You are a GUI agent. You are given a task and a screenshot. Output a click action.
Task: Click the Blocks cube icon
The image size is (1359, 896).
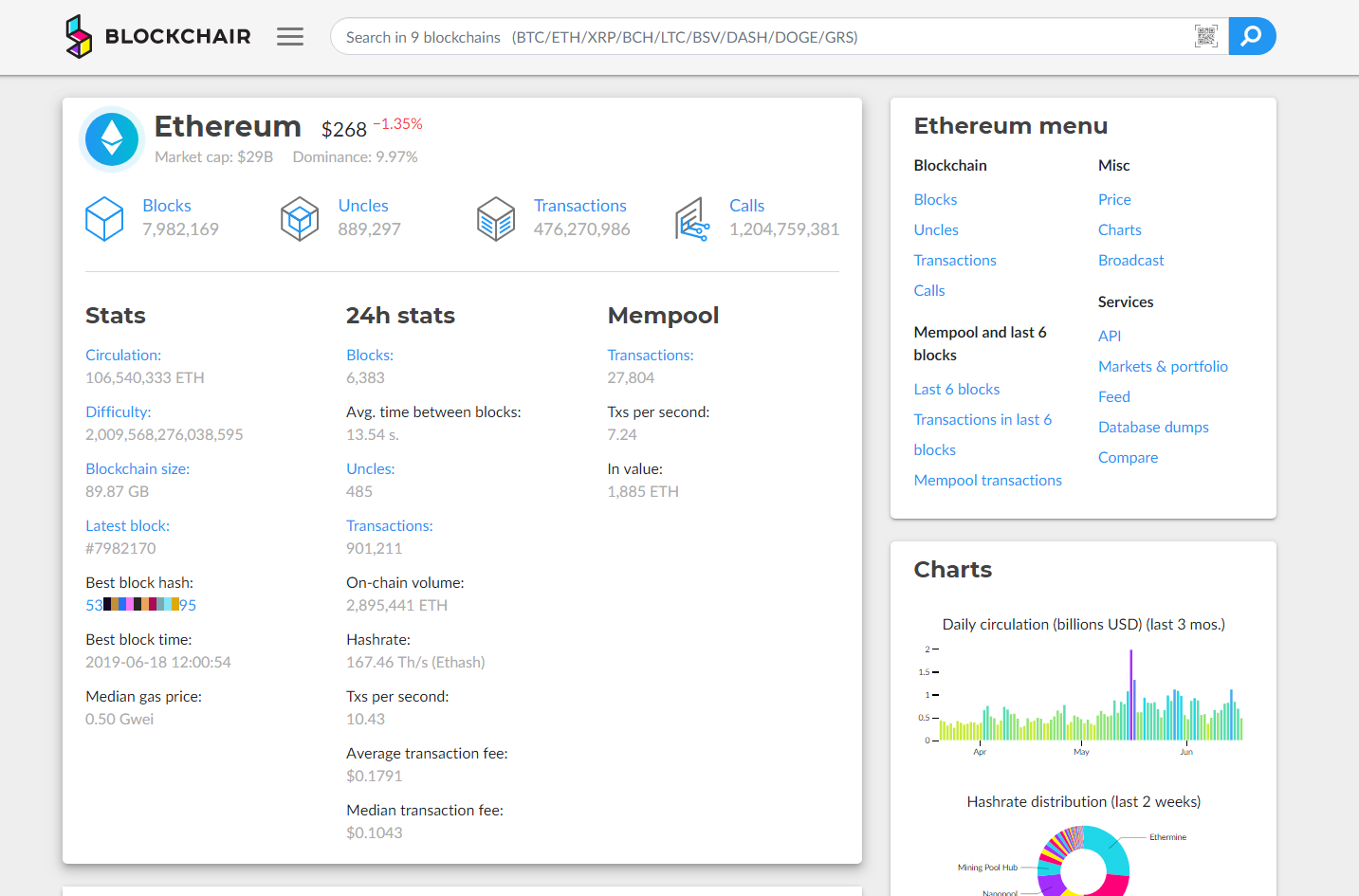click(x=104, y=218)
